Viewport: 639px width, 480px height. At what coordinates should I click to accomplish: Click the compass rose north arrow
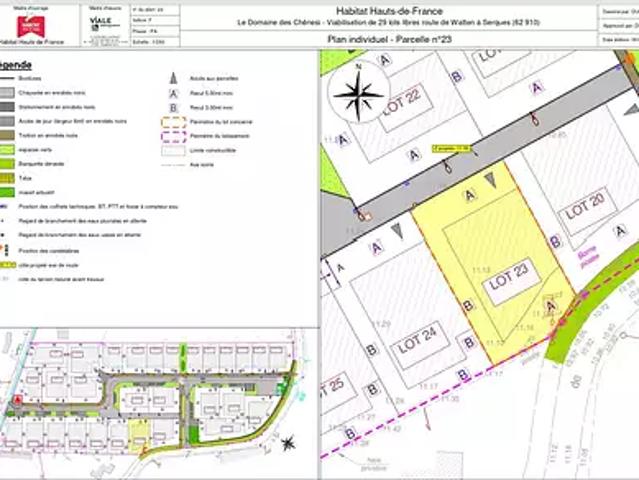[358, 95]
